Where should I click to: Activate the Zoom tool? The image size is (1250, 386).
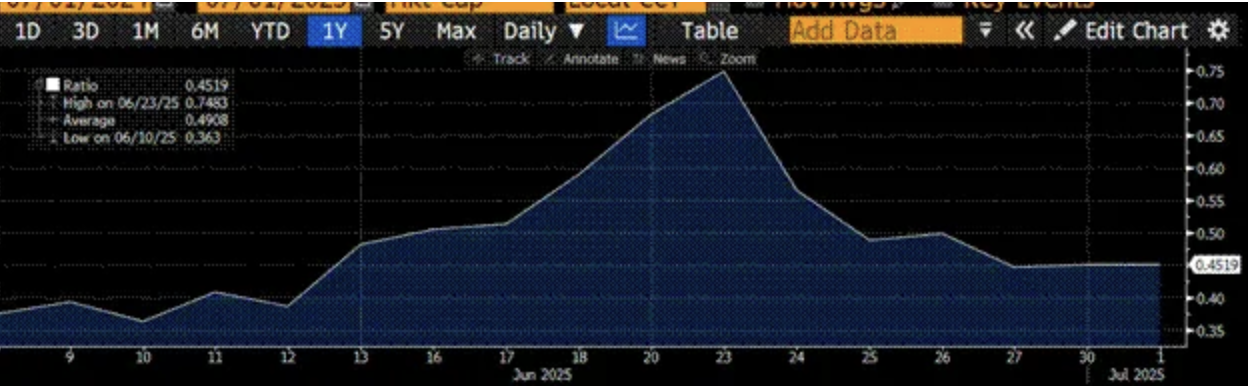point(729,59)
